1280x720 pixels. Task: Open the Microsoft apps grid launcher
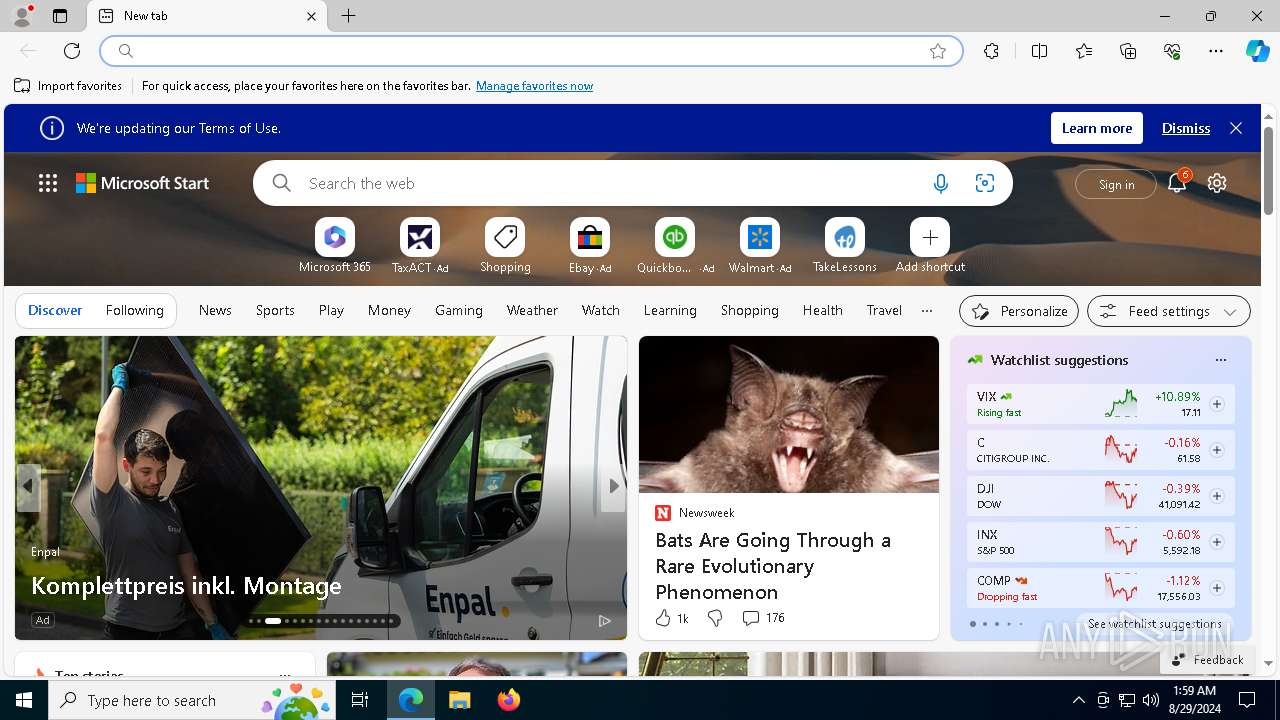(48, 183)
